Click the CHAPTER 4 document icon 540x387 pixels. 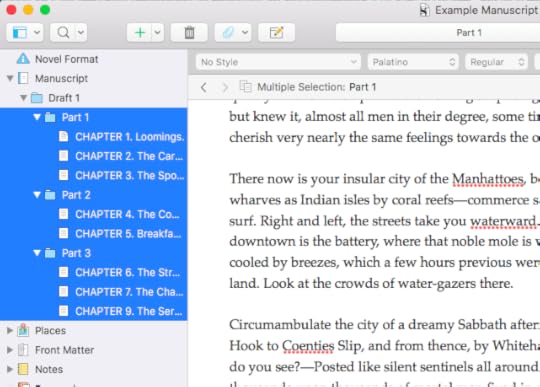[63, 214]
